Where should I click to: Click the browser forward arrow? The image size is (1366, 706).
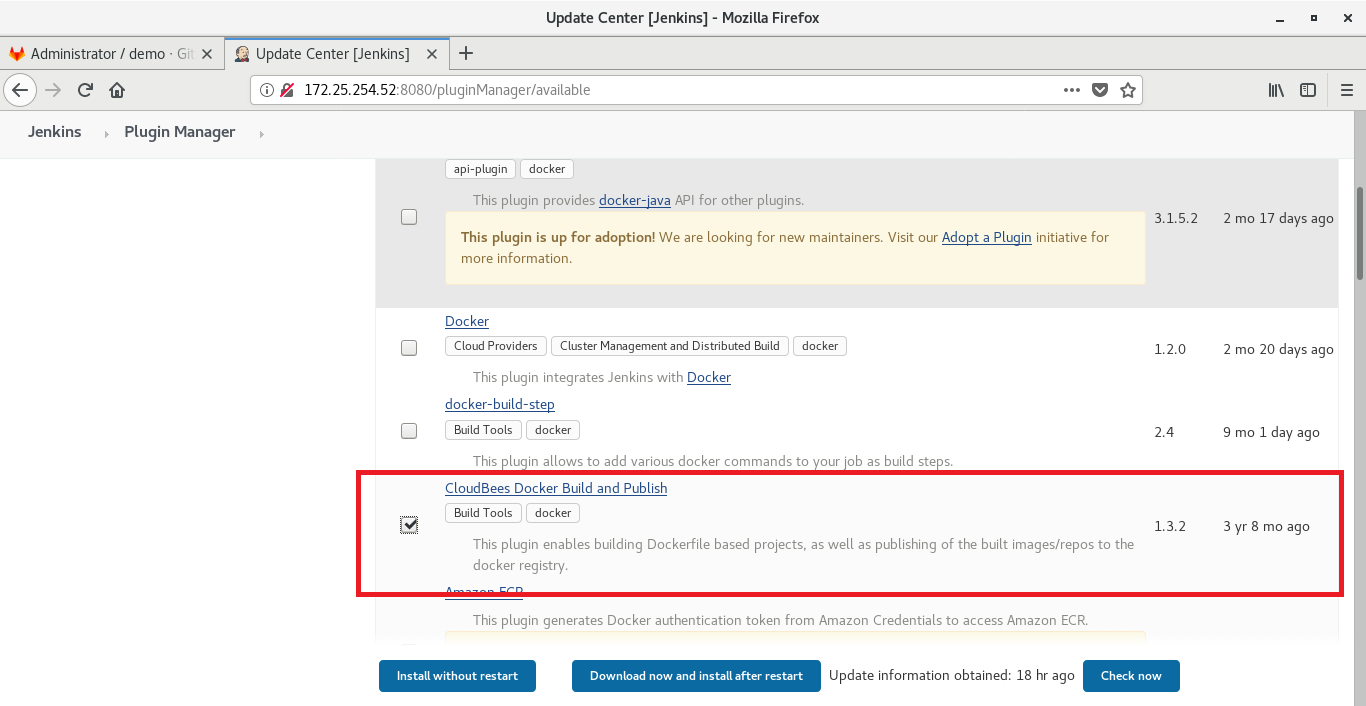click(x=54, y=90)
